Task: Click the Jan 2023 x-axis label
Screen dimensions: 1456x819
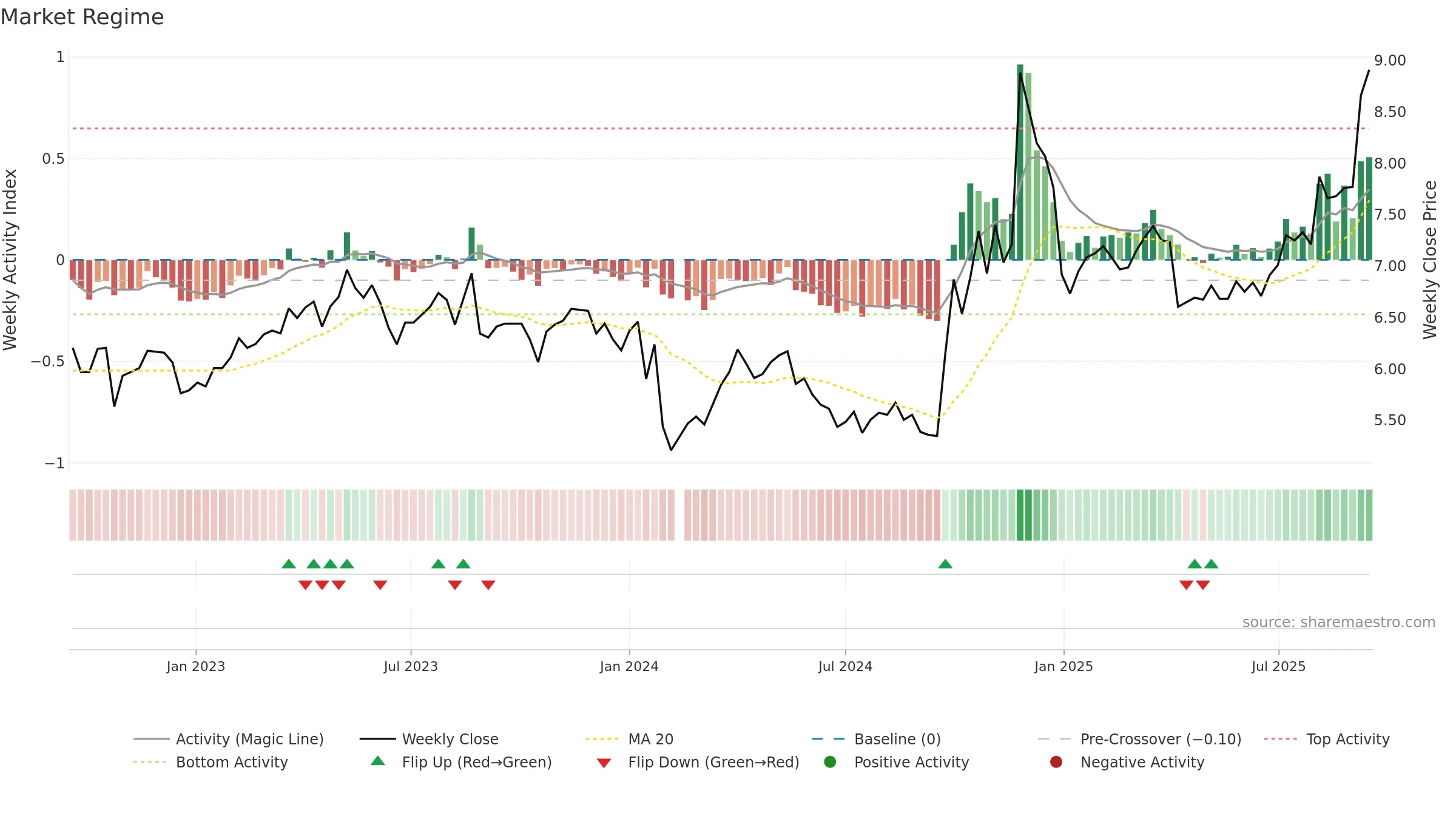Action: point(196,666)
